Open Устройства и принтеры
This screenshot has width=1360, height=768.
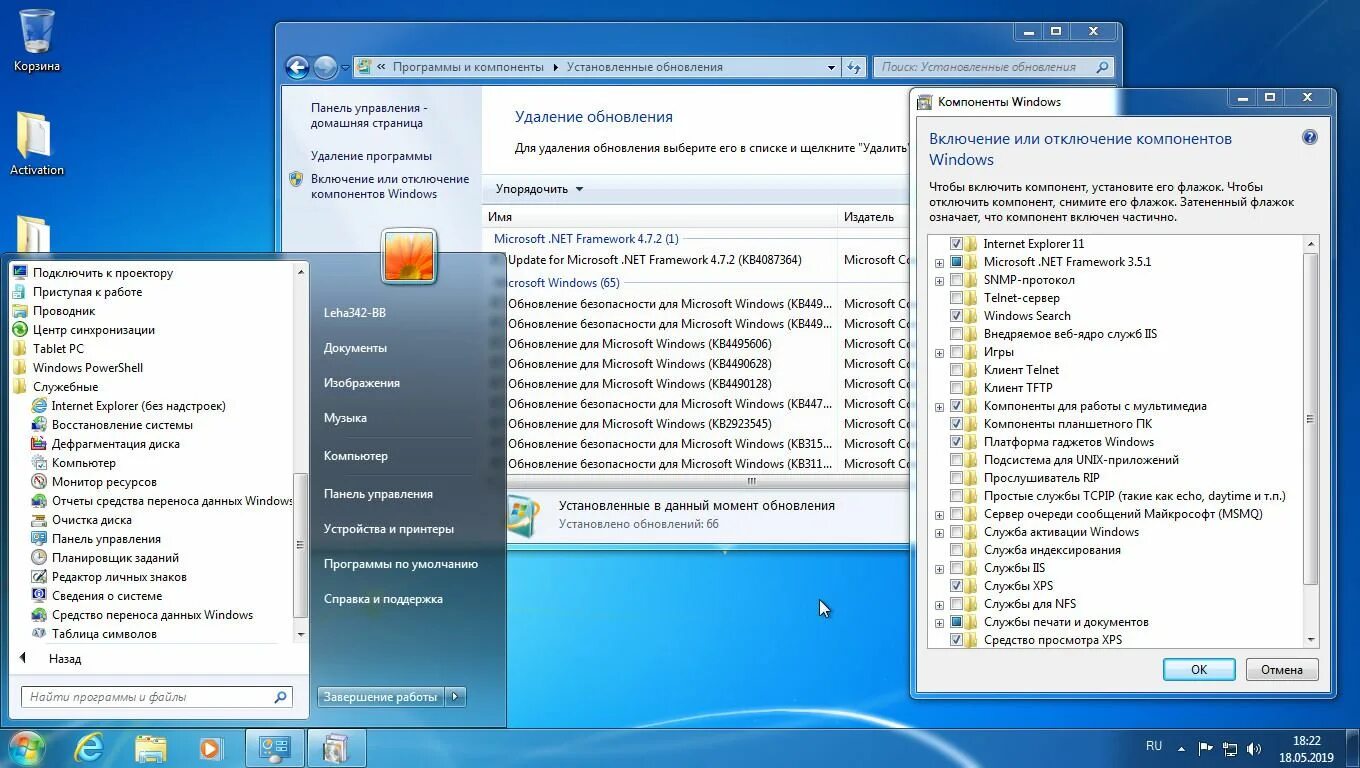tap(388, 529)
